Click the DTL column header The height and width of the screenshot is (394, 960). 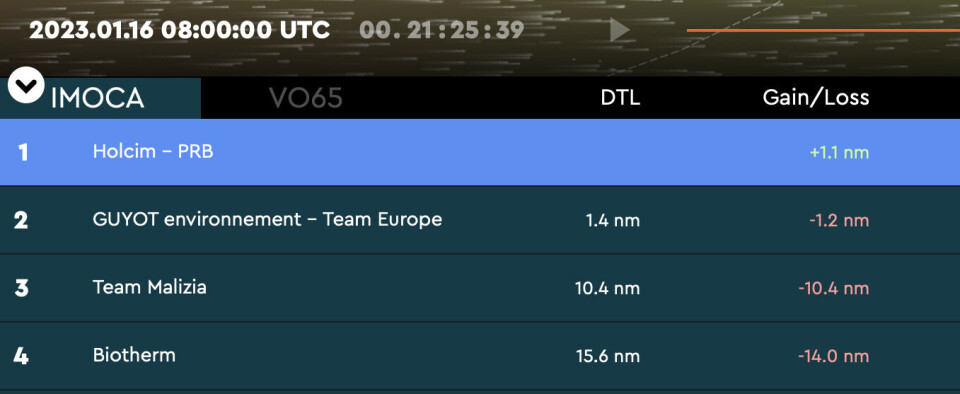point(620,97)
